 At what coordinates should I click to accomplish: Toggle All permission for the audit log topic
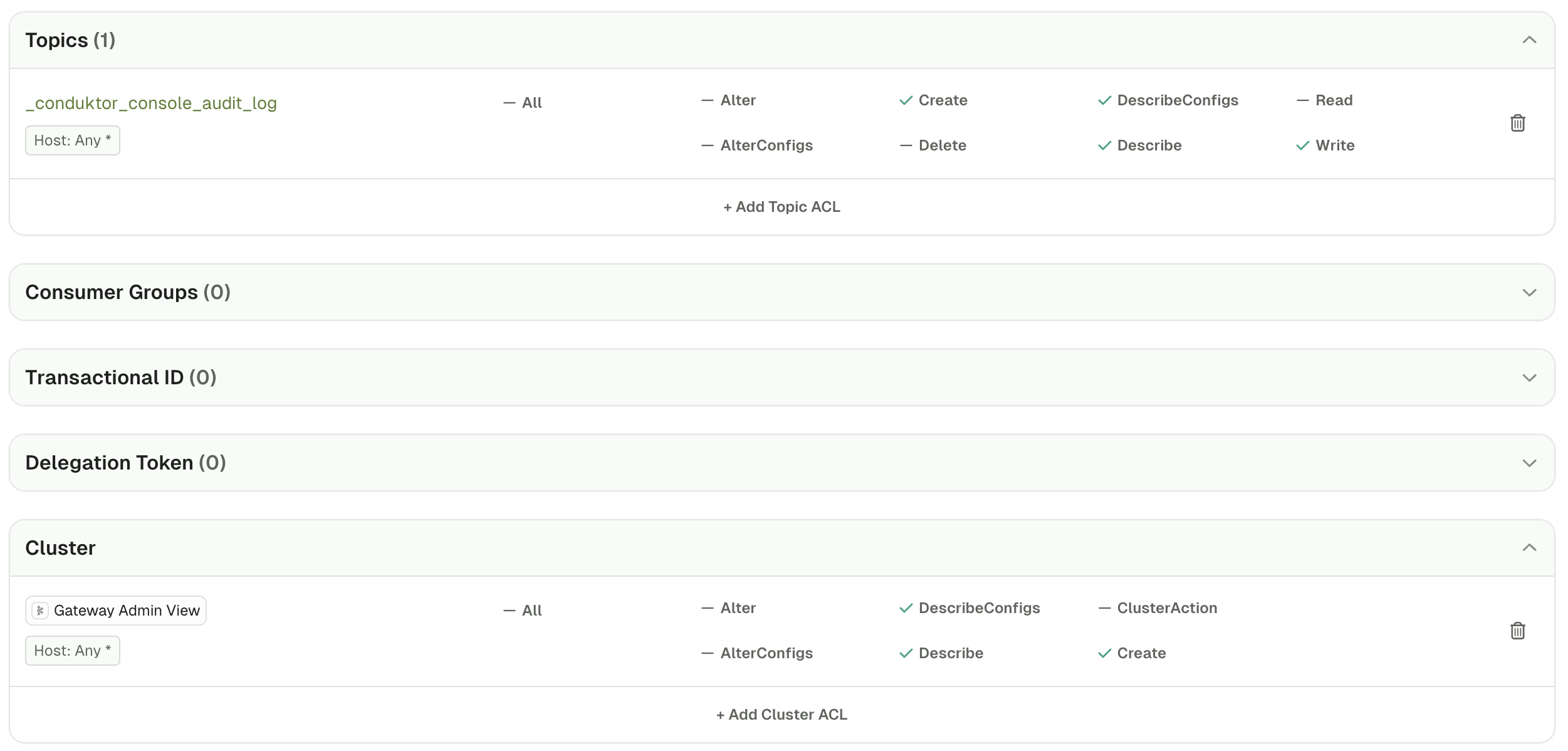pos(523,103)
